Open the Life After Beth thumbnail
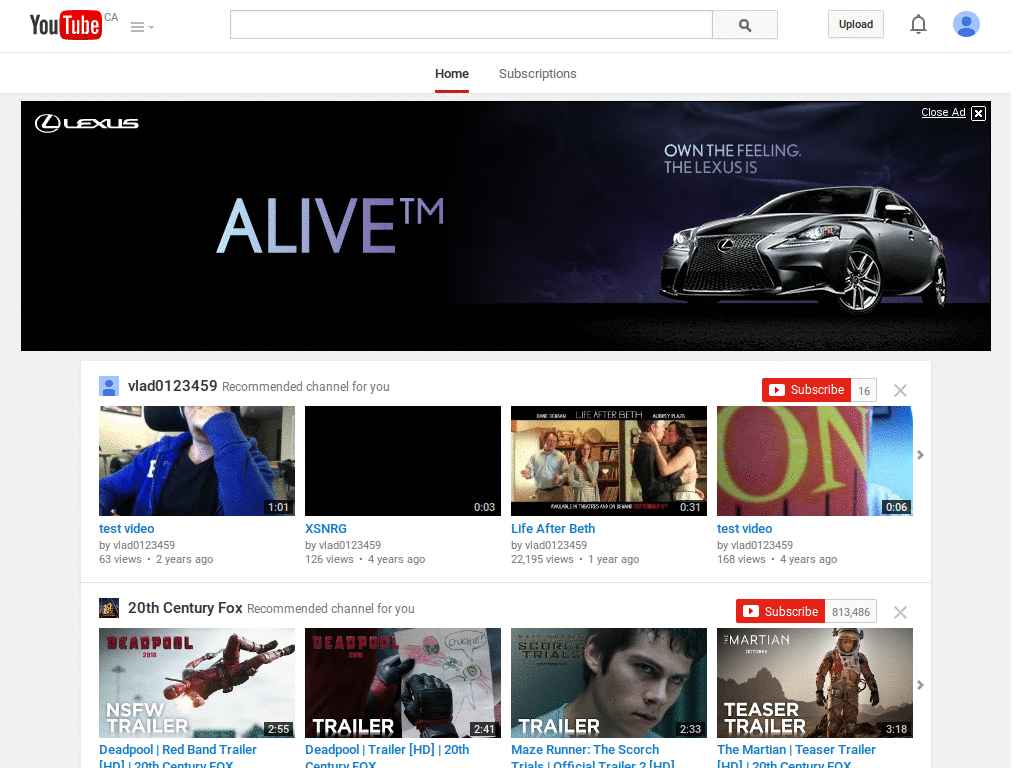 point(609,461)
